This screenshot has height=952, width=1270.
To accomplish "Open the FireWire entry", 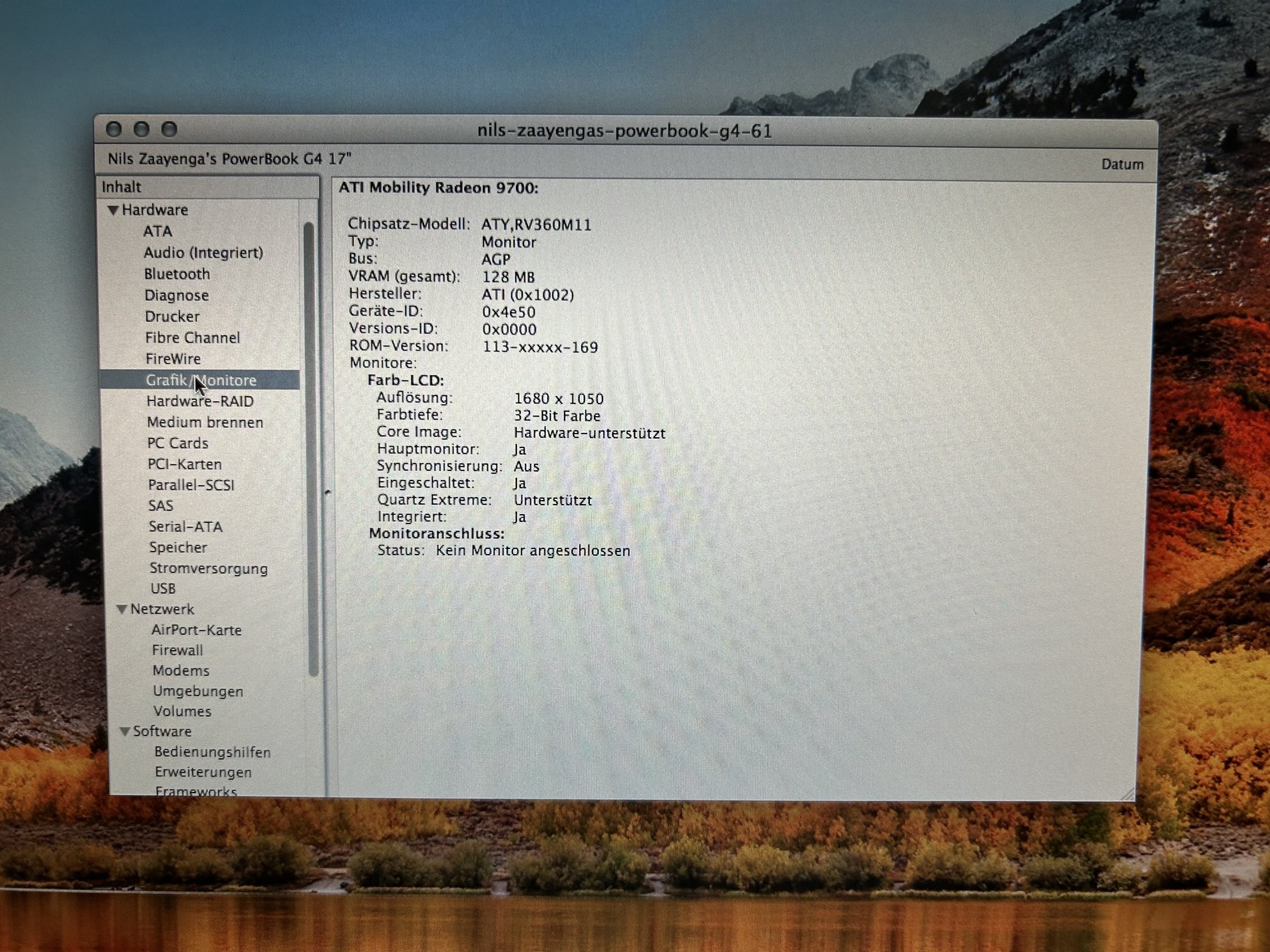I will tap(173, 359).
